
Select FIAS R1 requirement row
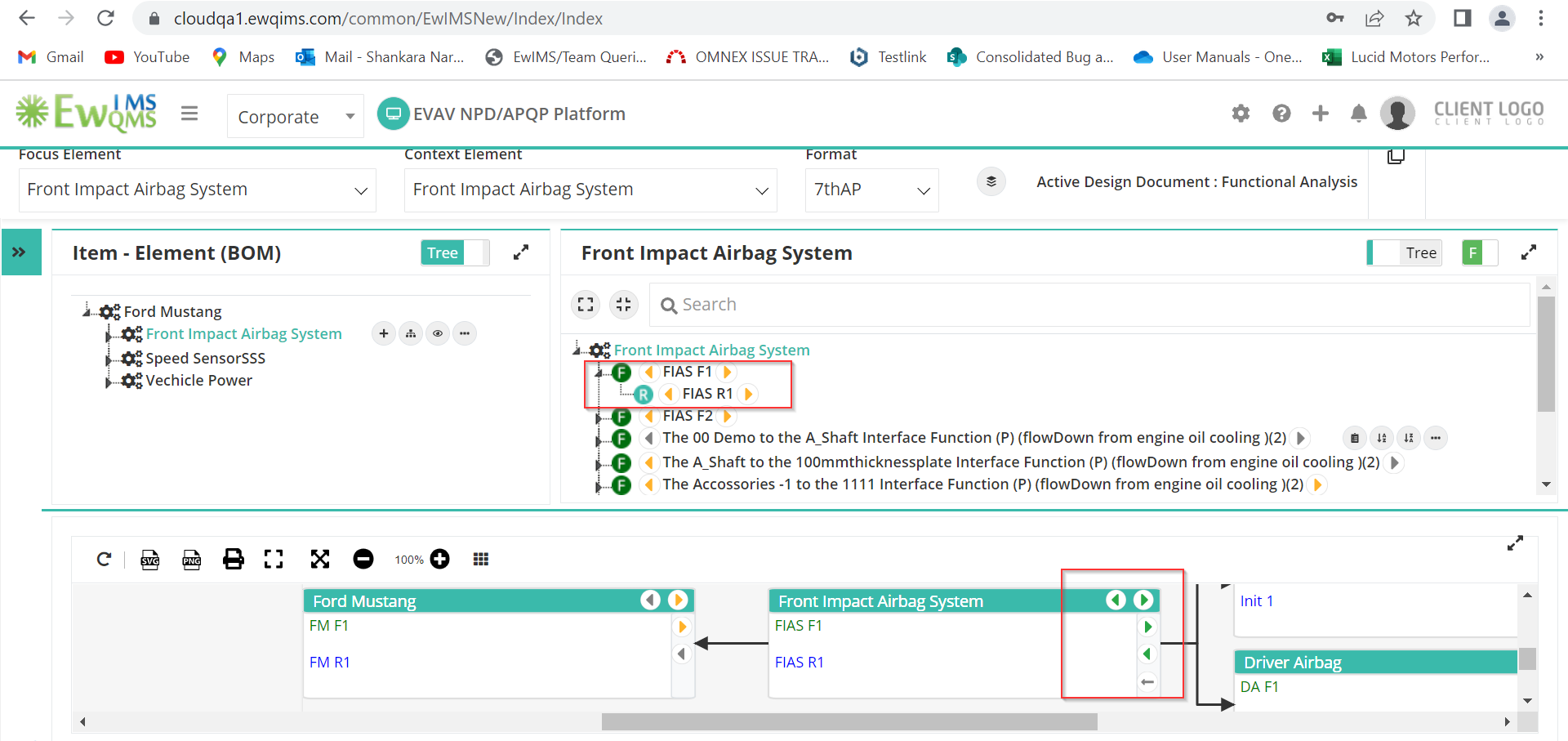pos(707,394)
